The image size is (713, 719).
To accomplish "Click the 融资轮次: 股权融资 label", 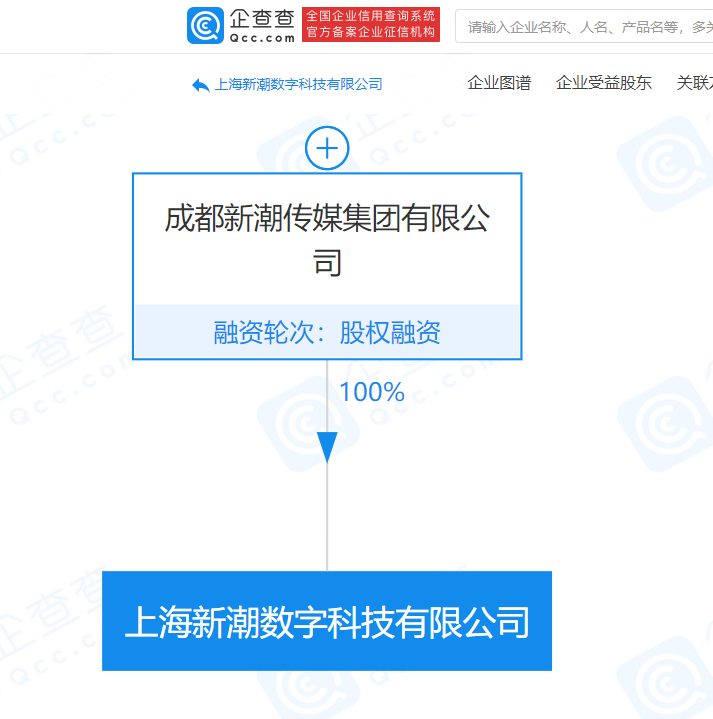I will click(327, 332).
